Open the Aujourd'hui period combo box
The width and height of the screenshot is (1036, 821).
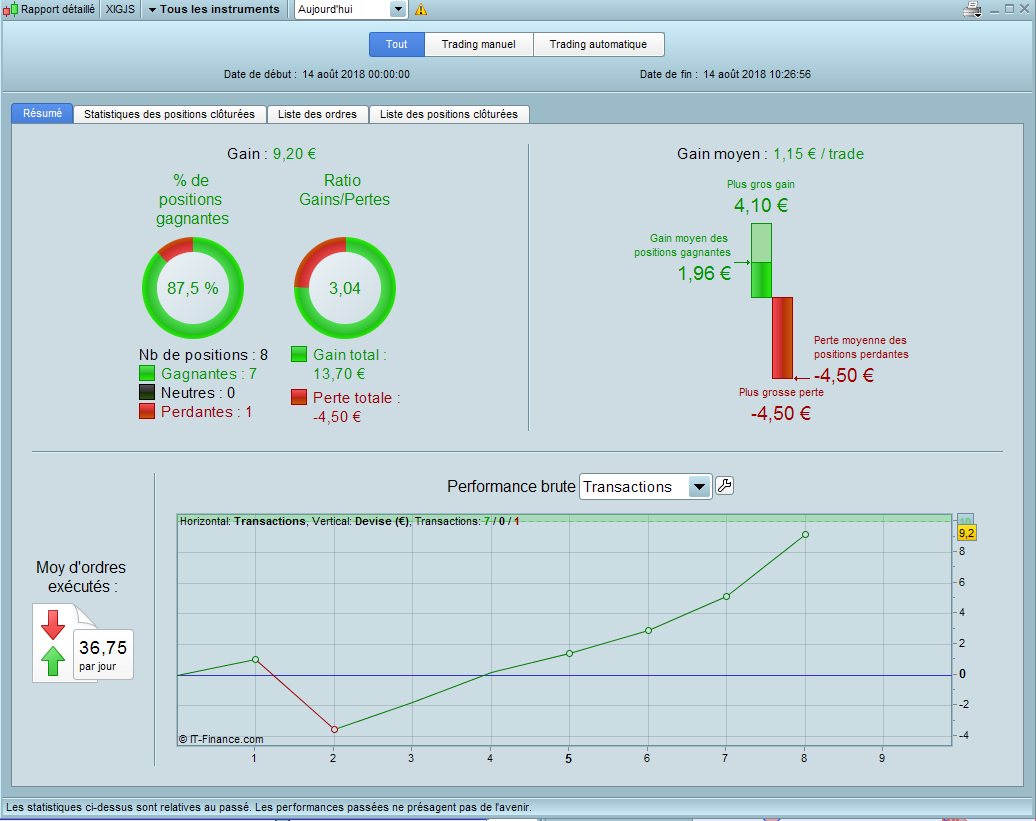point(350,9)
